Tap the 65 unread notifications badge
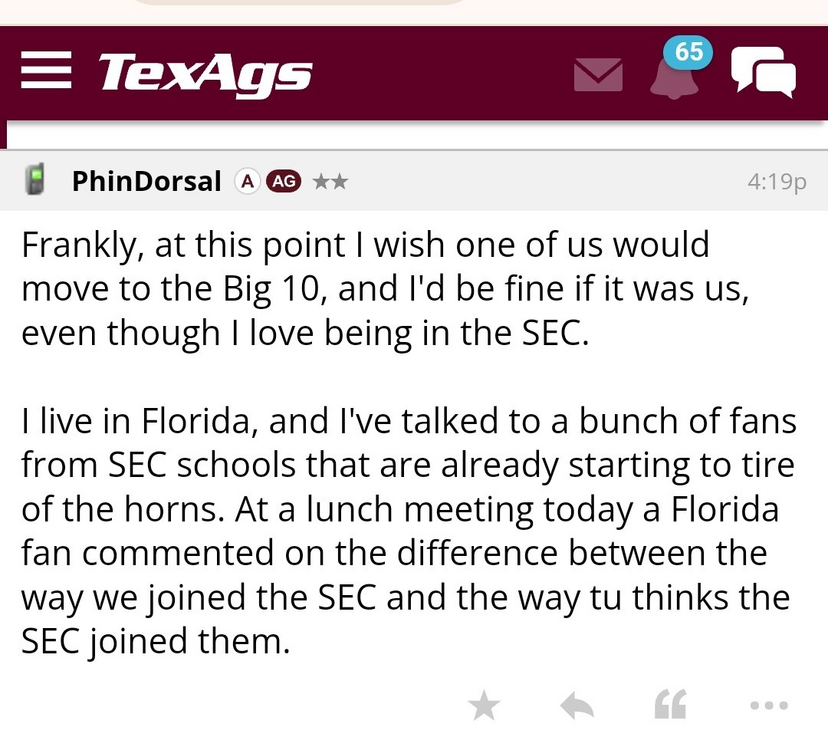Image resolution: width=828 pixels, height=750 pixels. (689, 52)
